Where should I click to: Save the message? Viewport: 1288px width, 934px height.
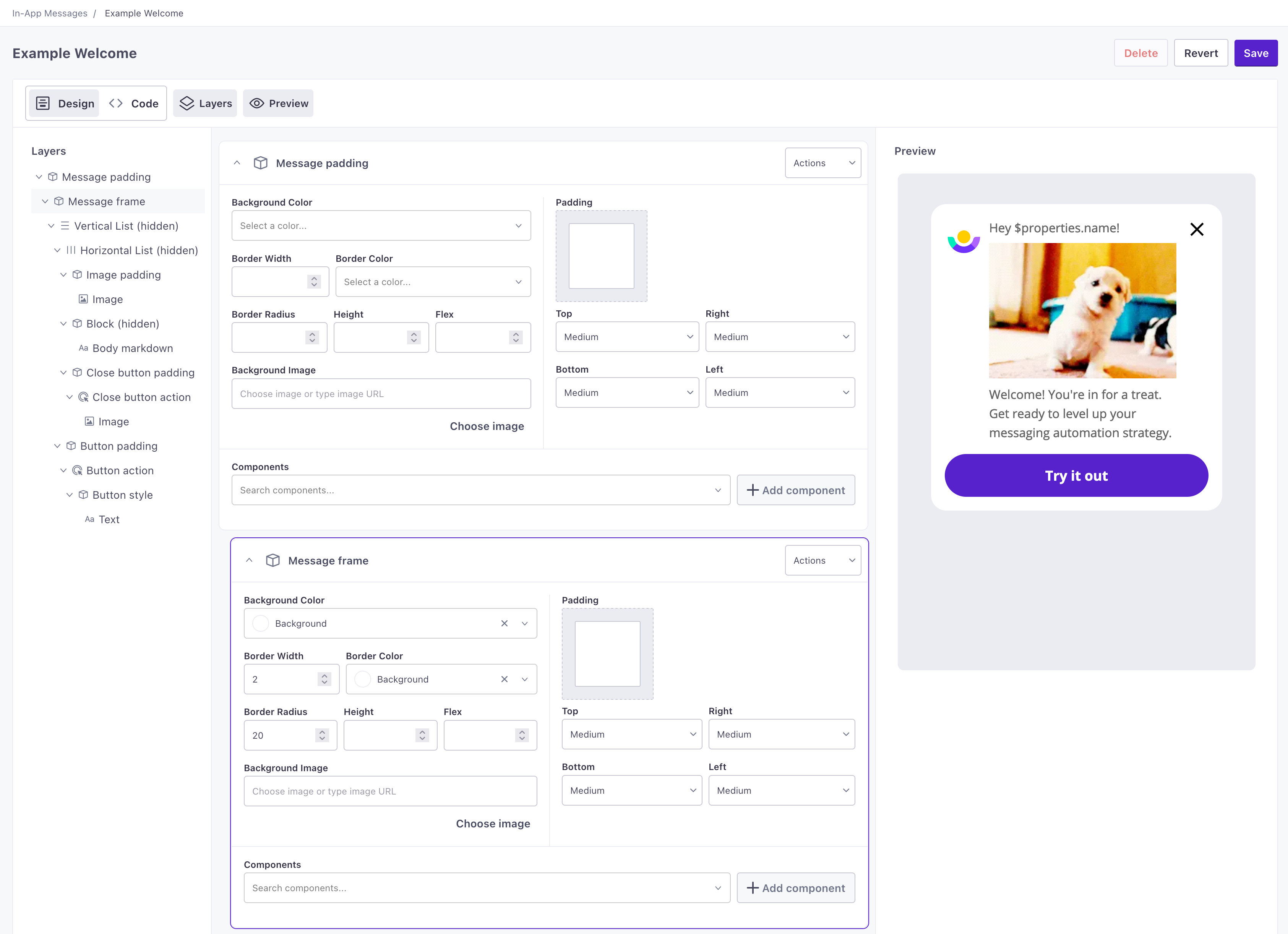click(1256, 53)
